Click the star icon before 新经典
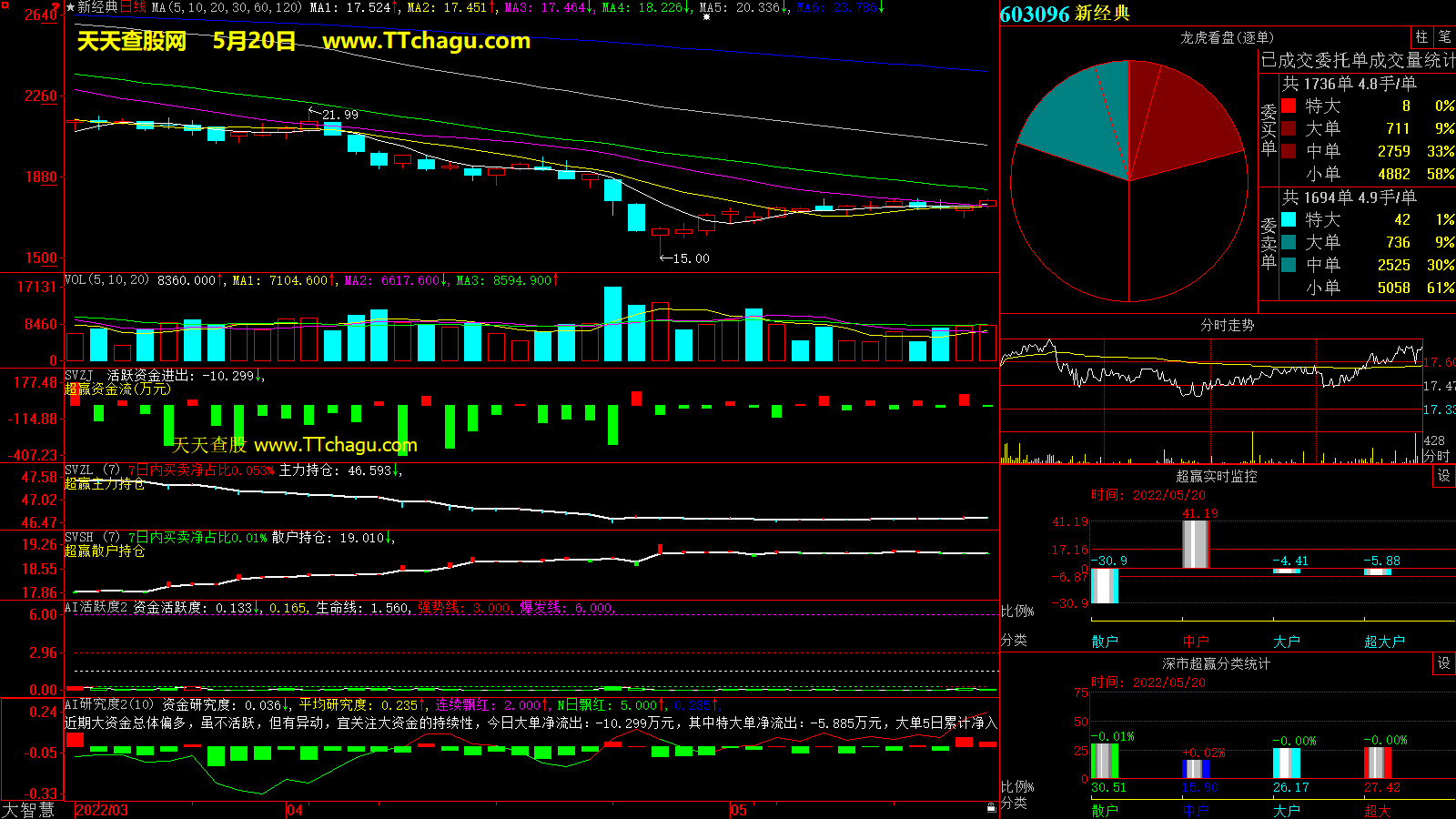This screenshot has width=1456, height=819. [70, 7]
